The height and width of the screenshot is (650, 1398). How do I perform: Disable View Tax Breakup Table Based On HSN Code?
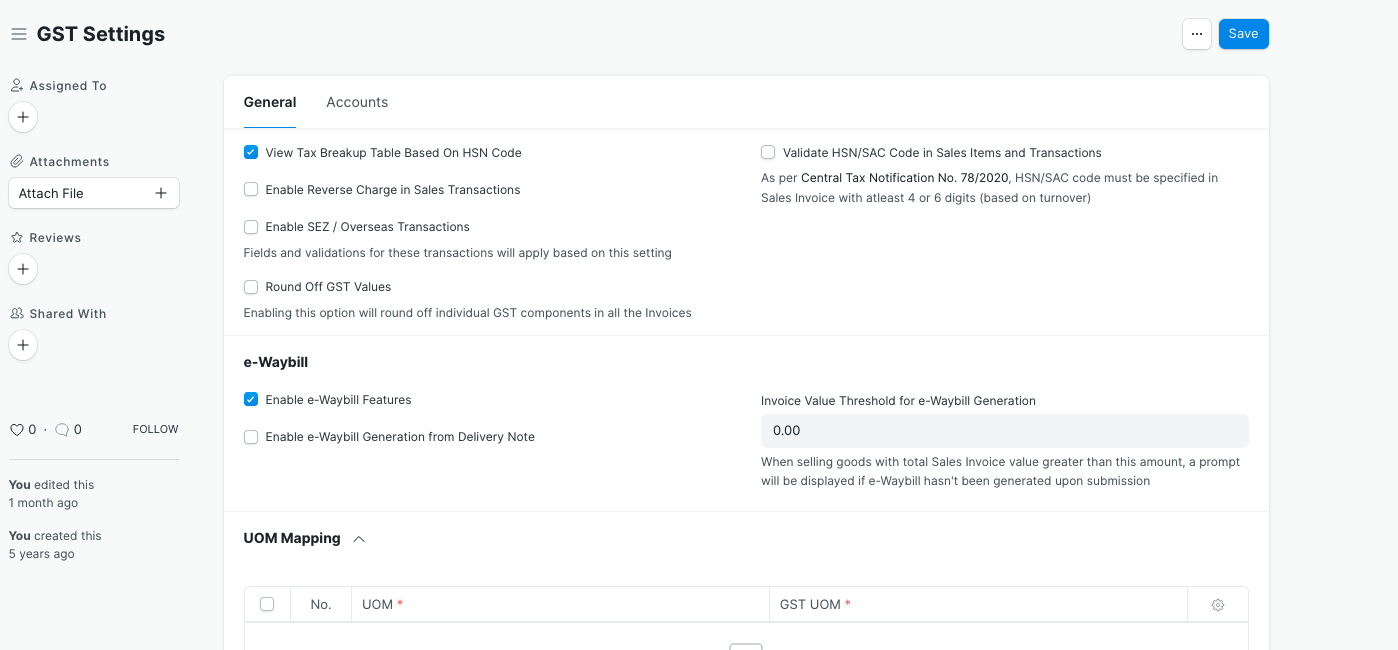click(251, 153)
